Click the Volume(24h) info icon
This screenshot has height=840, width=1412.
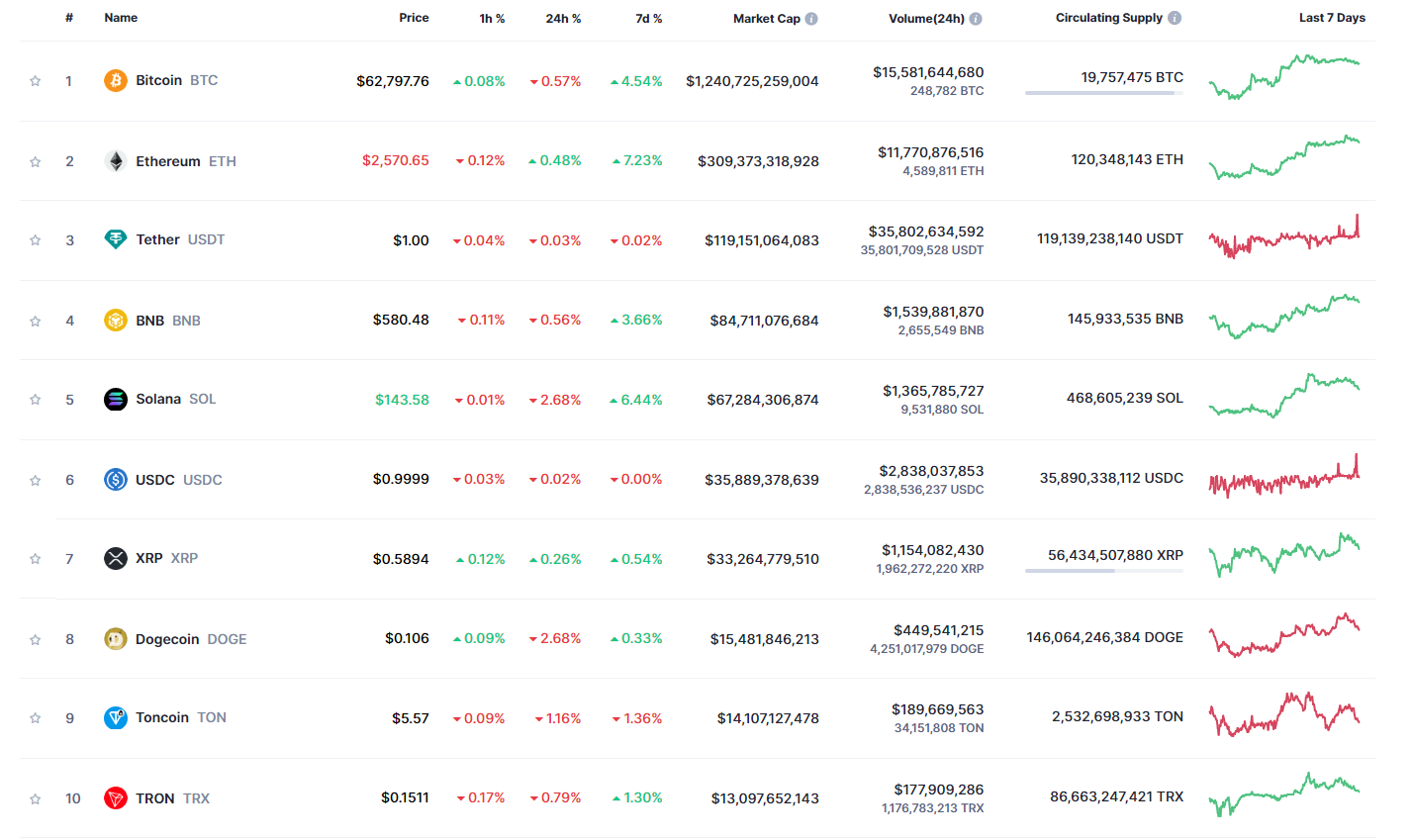click(976, 19)
